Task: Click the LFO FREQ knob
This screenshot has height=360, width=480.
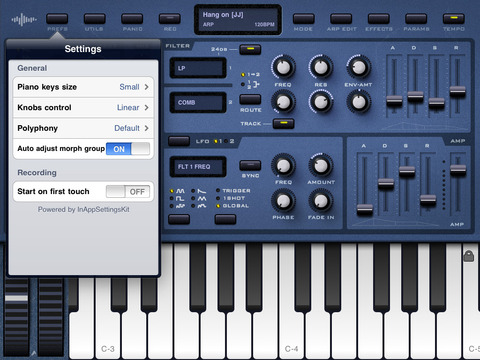Action: pos(283,166)
